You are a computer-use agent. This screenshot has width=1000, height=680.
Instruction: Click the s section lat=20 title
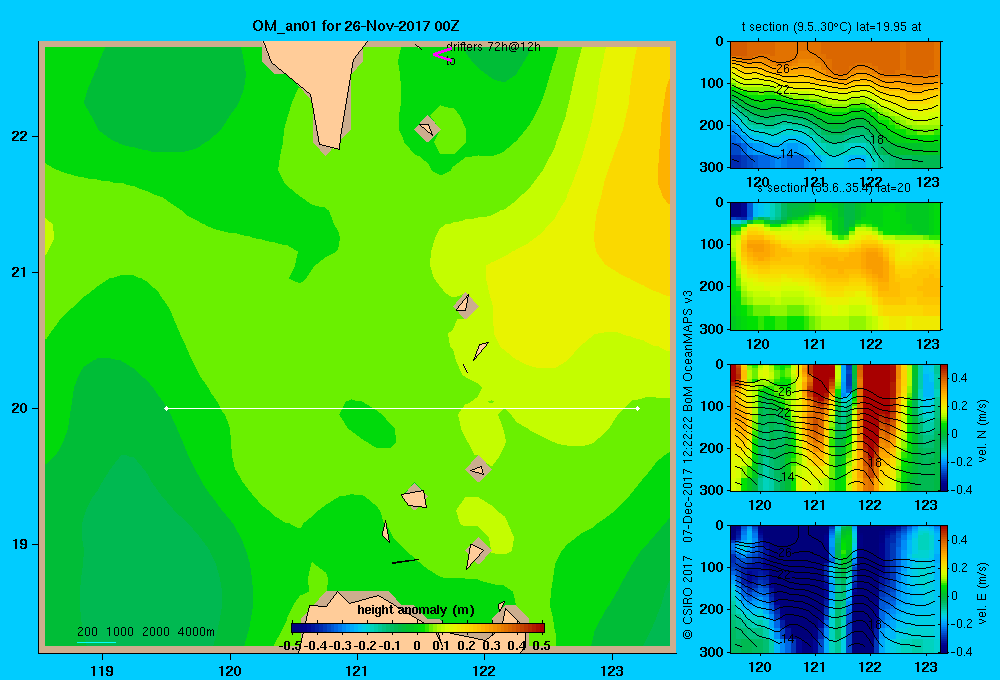coord(834,188)
